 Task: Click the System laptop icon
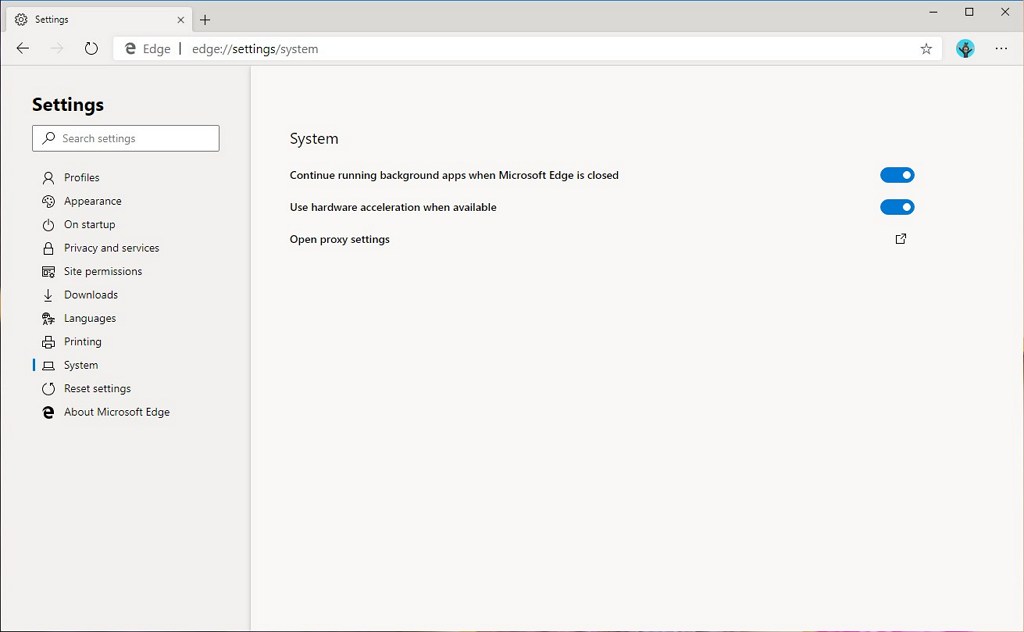tap(48, 366)
